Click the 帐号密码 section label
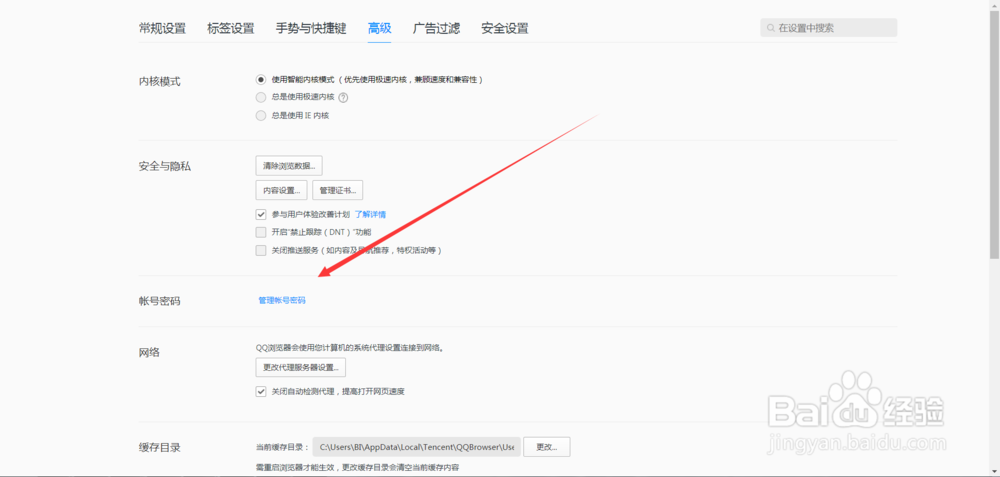Screen dimensions: 1000x477 coord(159,301)
